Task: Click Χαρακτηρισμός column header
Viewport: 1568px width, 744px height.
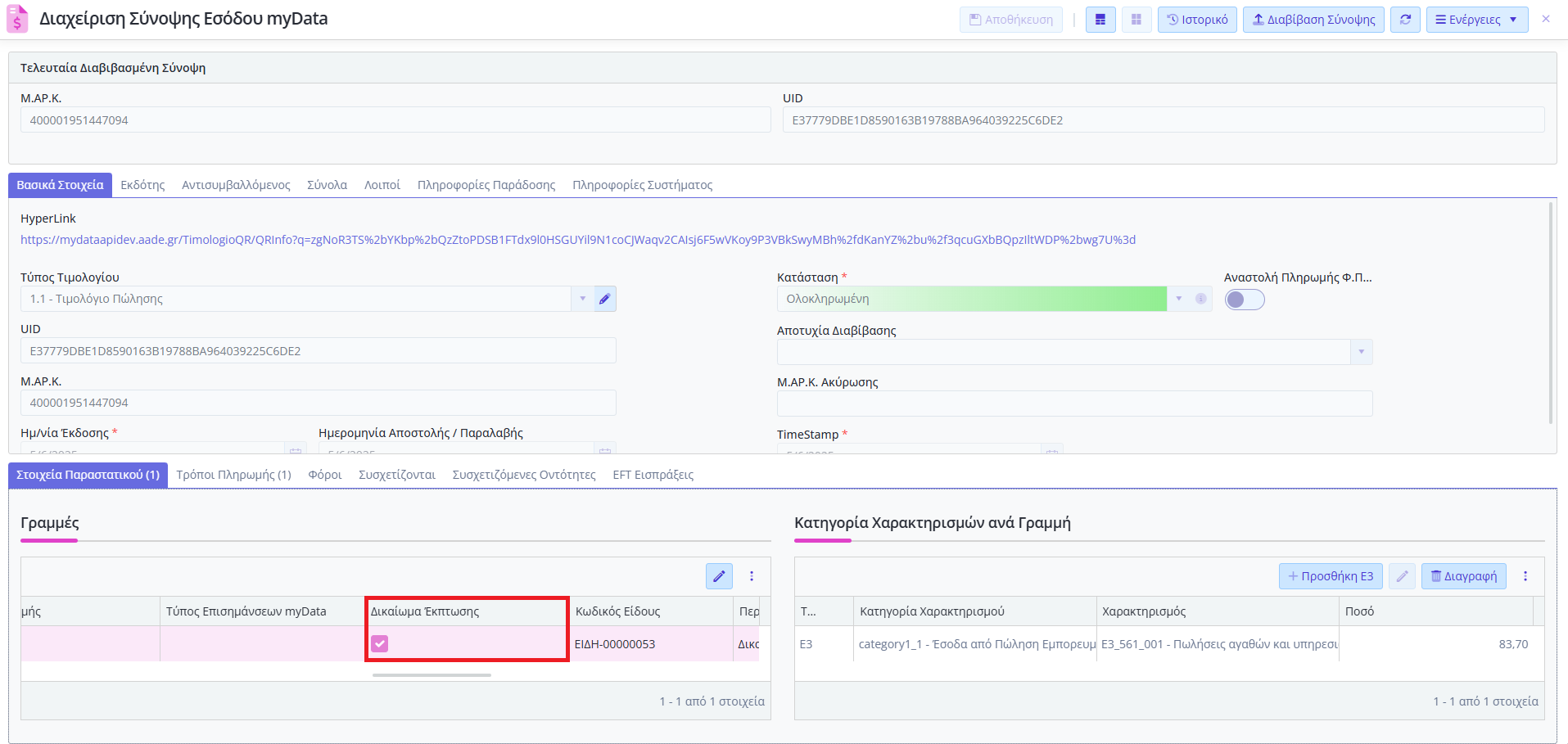Action: point(1218,611)
